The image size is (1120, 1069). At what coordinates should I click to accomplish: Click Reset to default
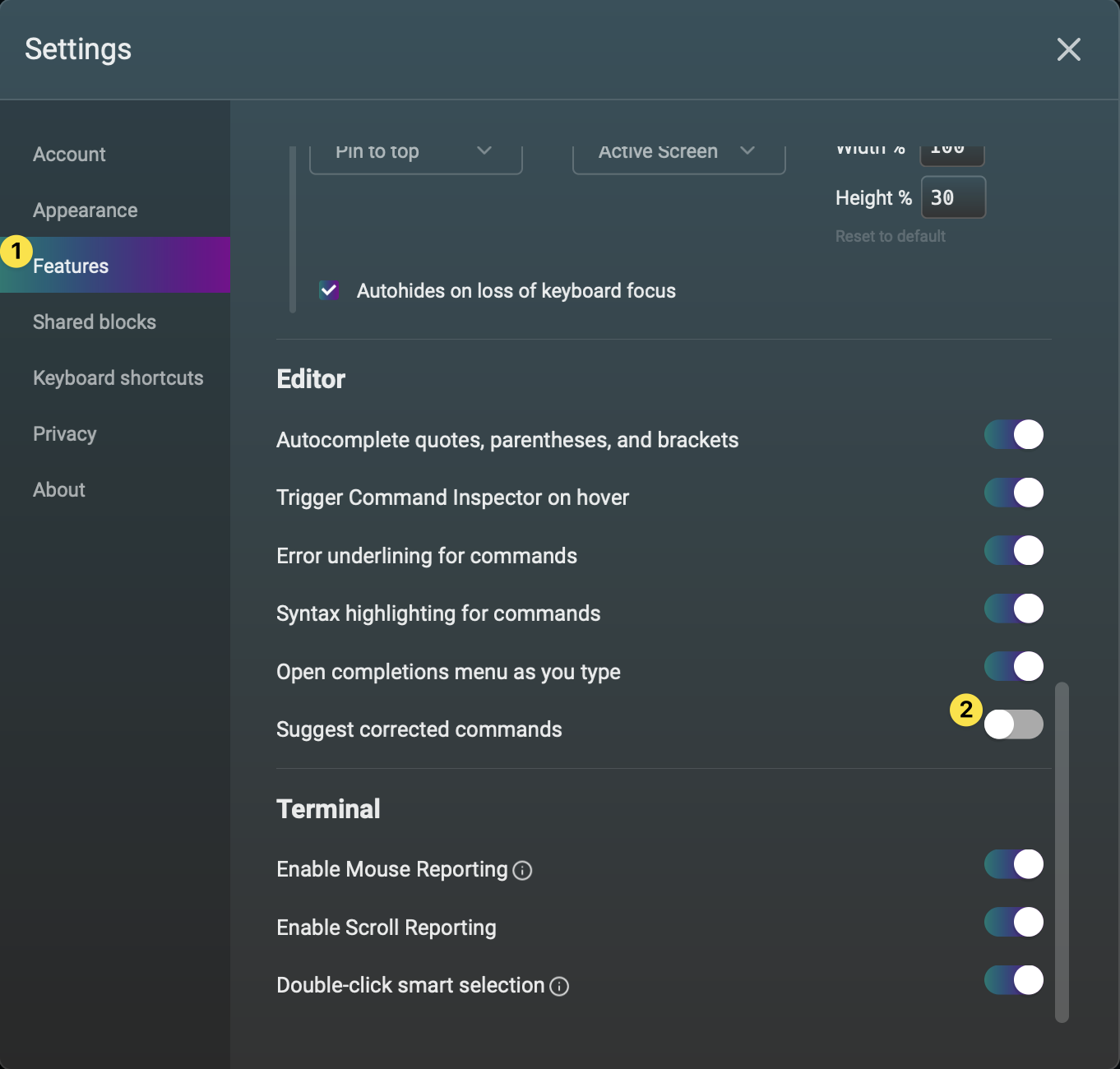[890, 236]
